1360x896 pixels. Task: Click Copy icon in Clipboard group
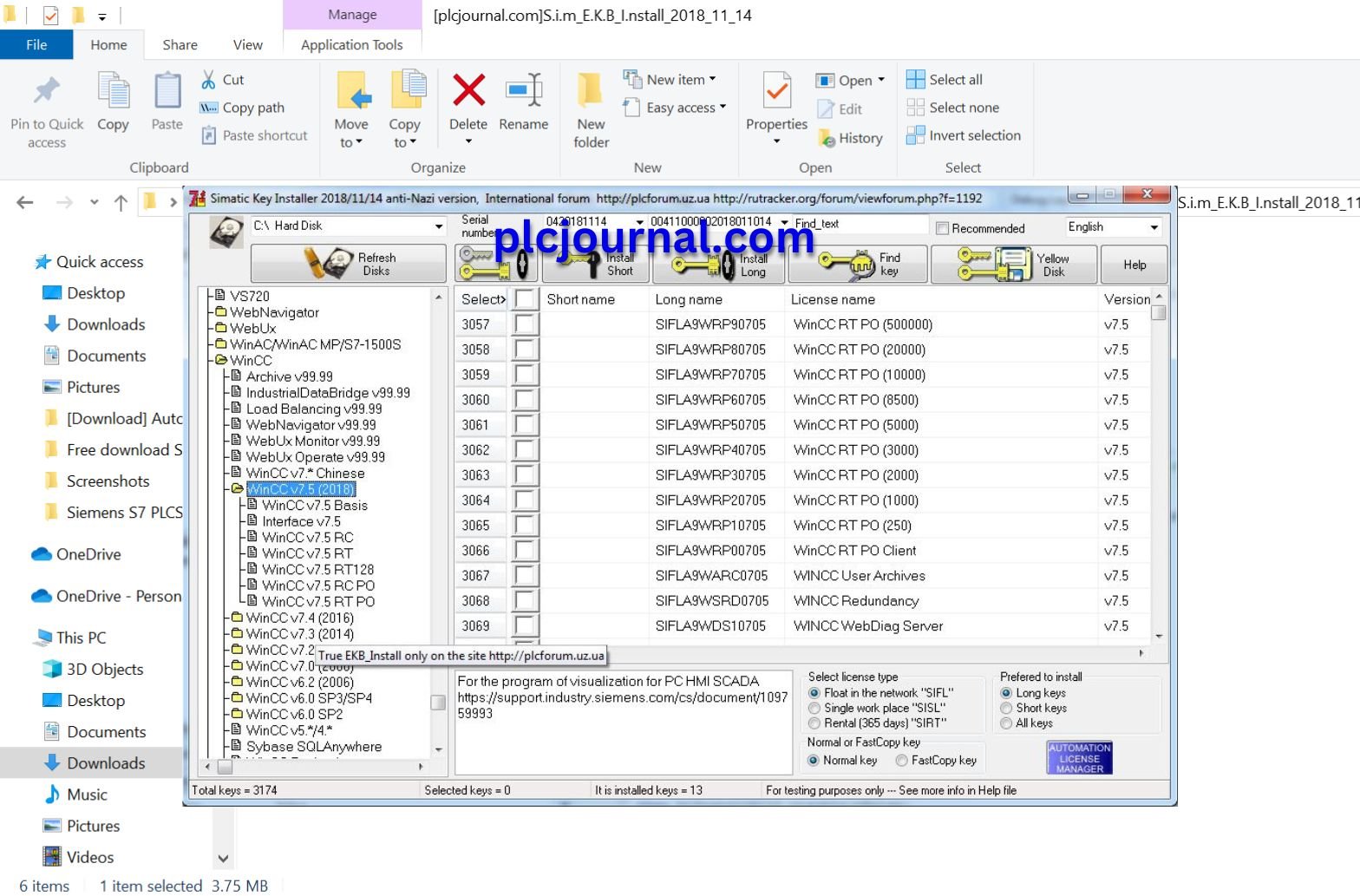[x=113, y=90]
